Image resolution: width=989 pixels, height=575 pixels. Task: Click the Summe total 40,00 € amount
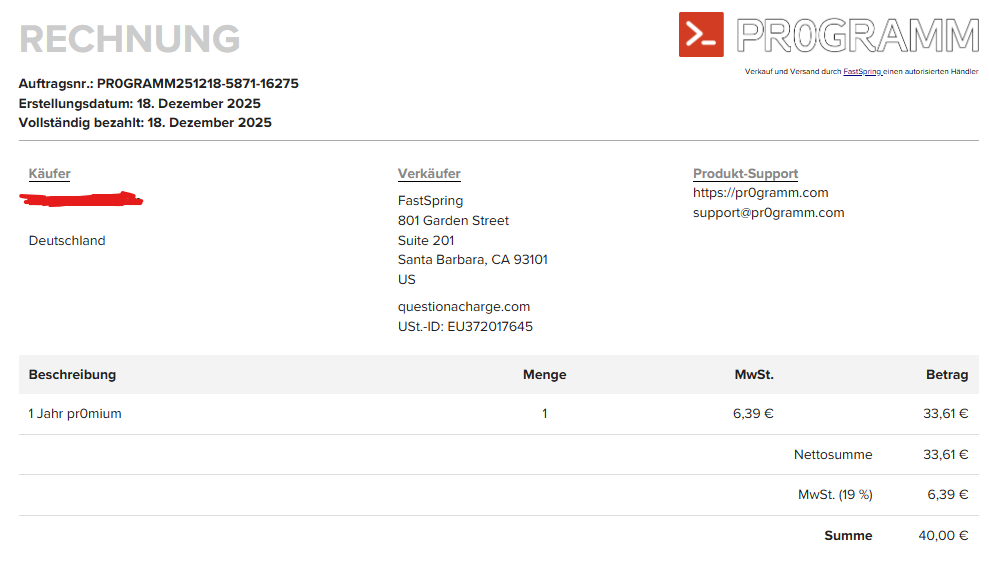[x=943, y=536]
